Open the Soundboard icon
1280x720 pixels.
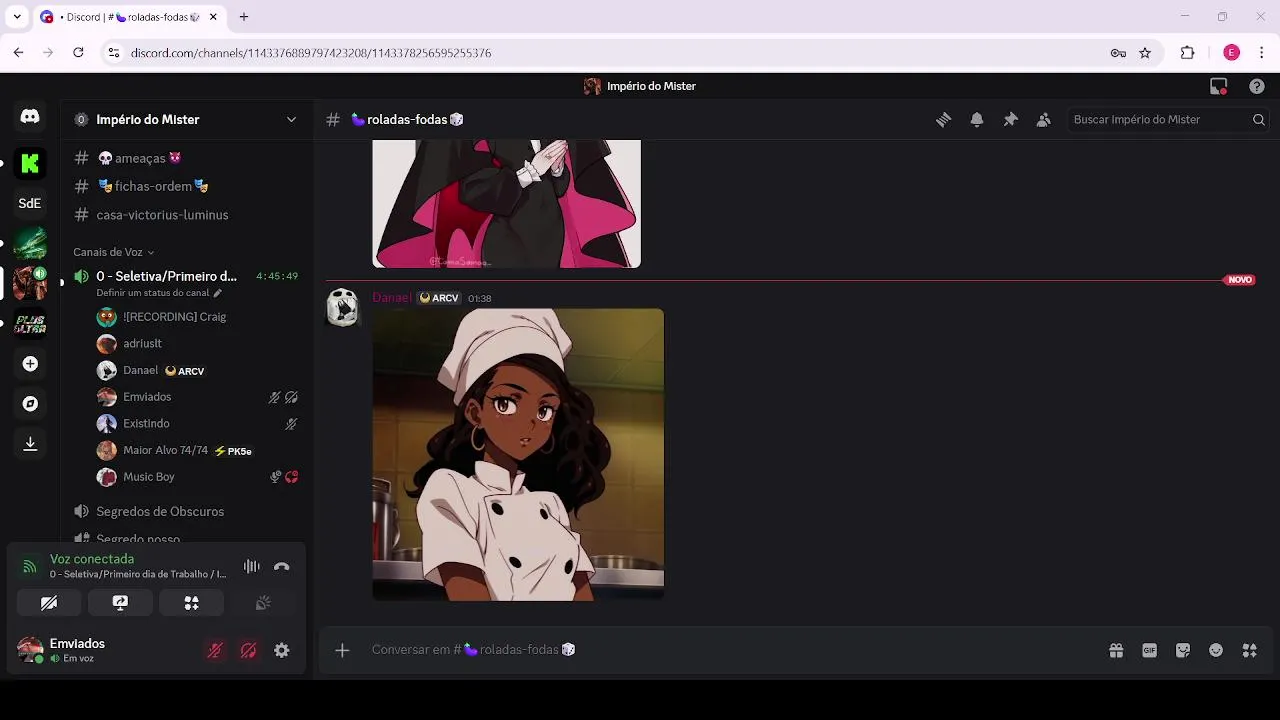click(263, 603)
